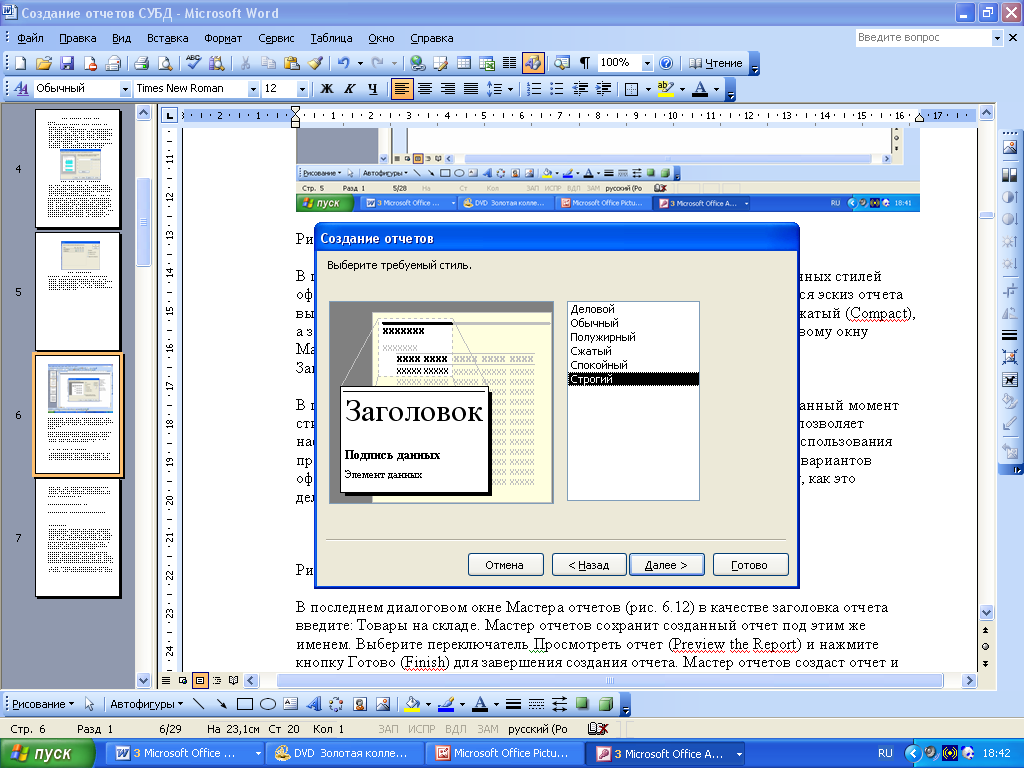The width and height of the screenshot is (1024, 768).
Task: Apply the fill color bucket on drawing toolbar
Action: click(x=412, y=704)
